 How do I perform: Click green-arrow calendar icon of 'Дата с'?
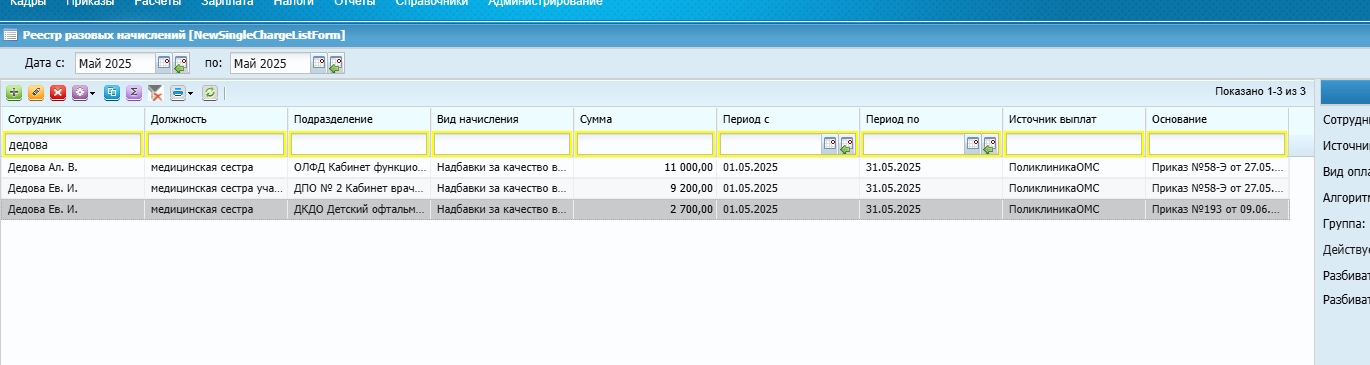pos(181,64)
